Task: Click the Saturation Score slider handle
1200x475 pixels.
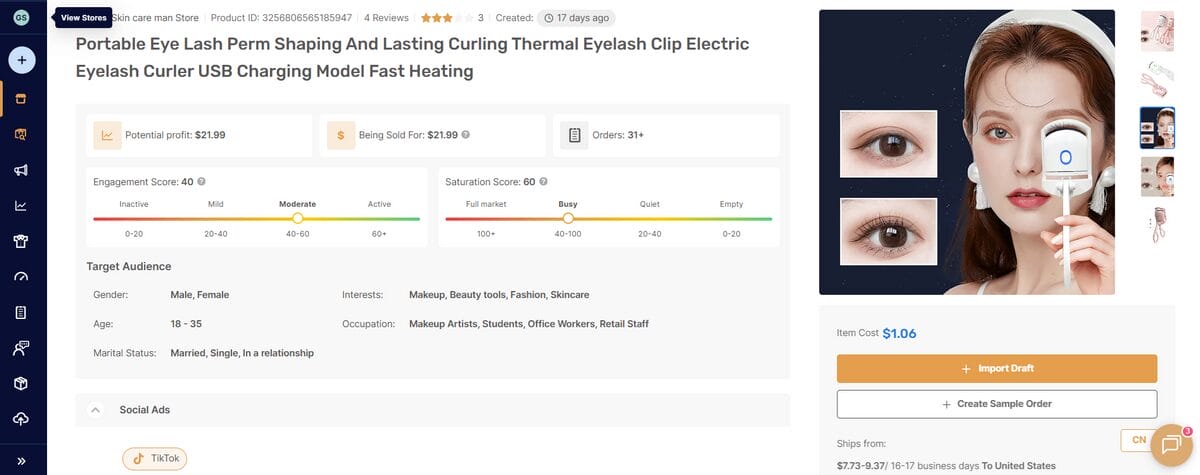Action: [568, 218]
